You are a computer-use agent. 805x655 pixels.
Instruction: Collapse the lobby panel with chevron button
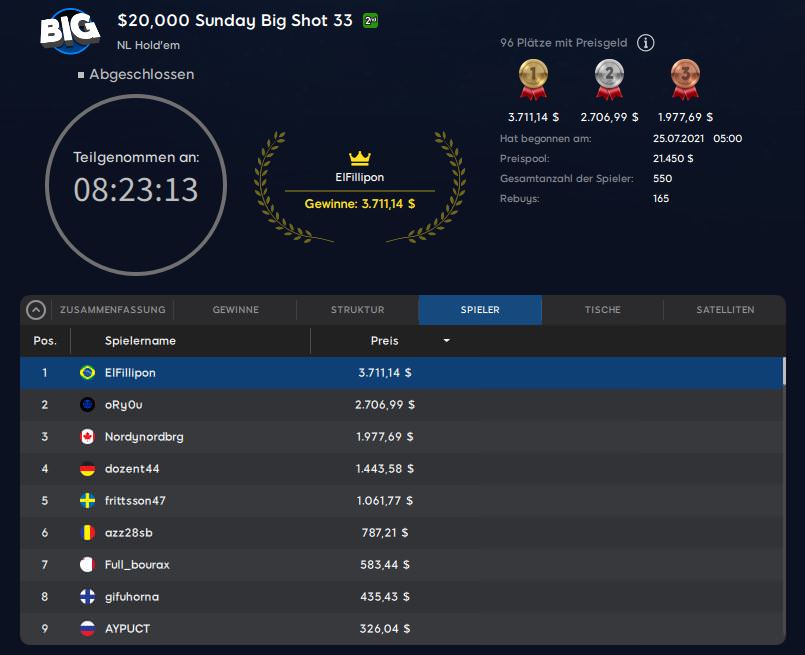35,310
